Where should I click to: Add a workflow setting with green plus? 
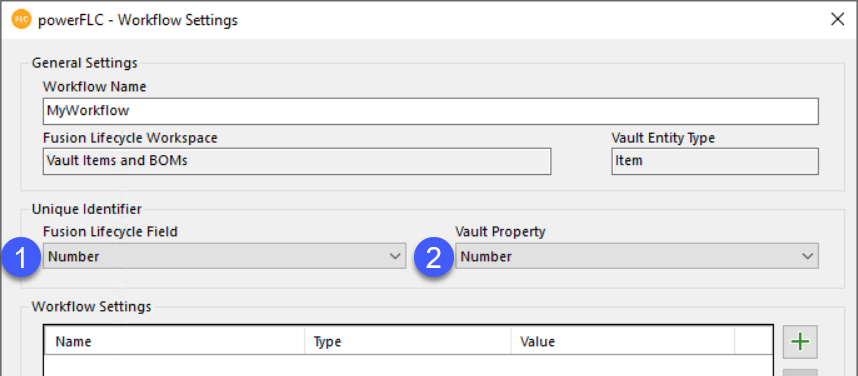click(801, 342)
